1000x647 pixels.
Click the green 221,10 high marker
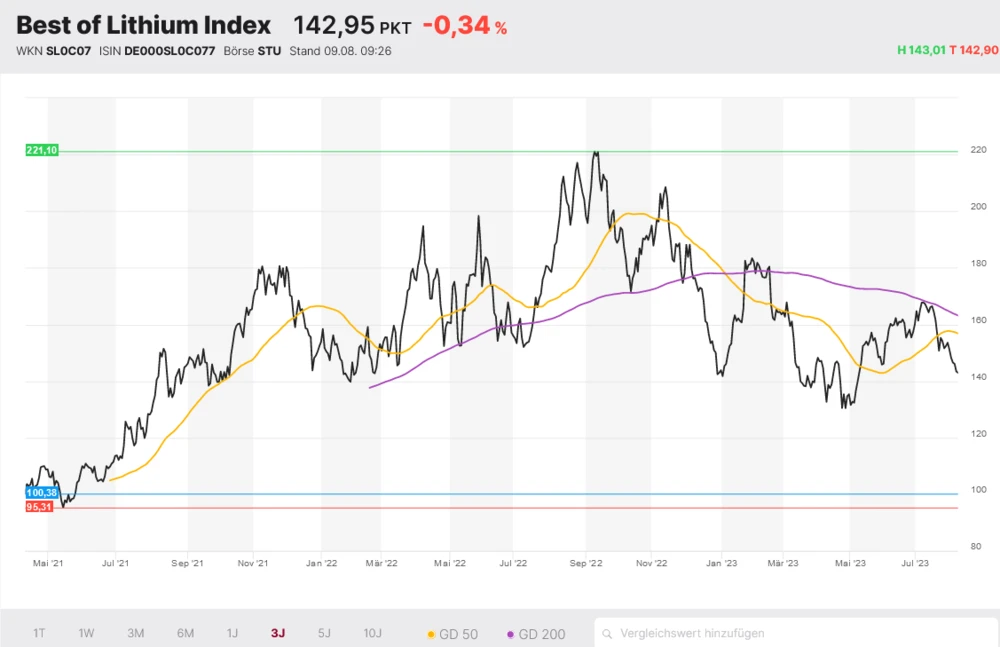click(x=42, y=150)
